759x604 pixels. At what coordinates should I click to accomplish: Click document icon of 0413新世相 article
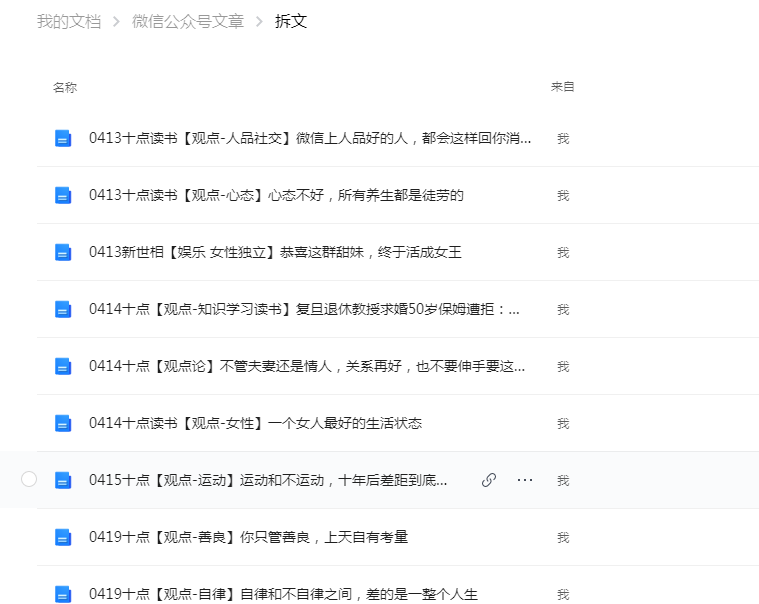[63, 253]
